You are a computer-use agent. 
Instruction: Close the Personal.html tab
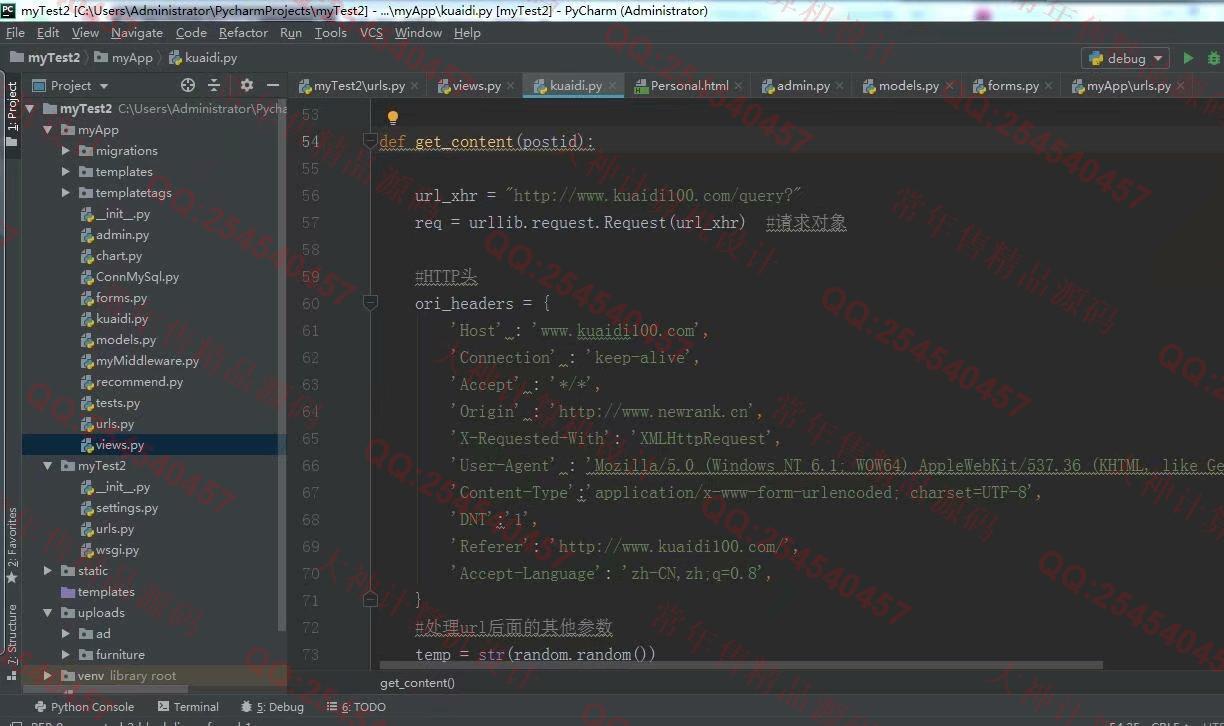click(739, 86)
